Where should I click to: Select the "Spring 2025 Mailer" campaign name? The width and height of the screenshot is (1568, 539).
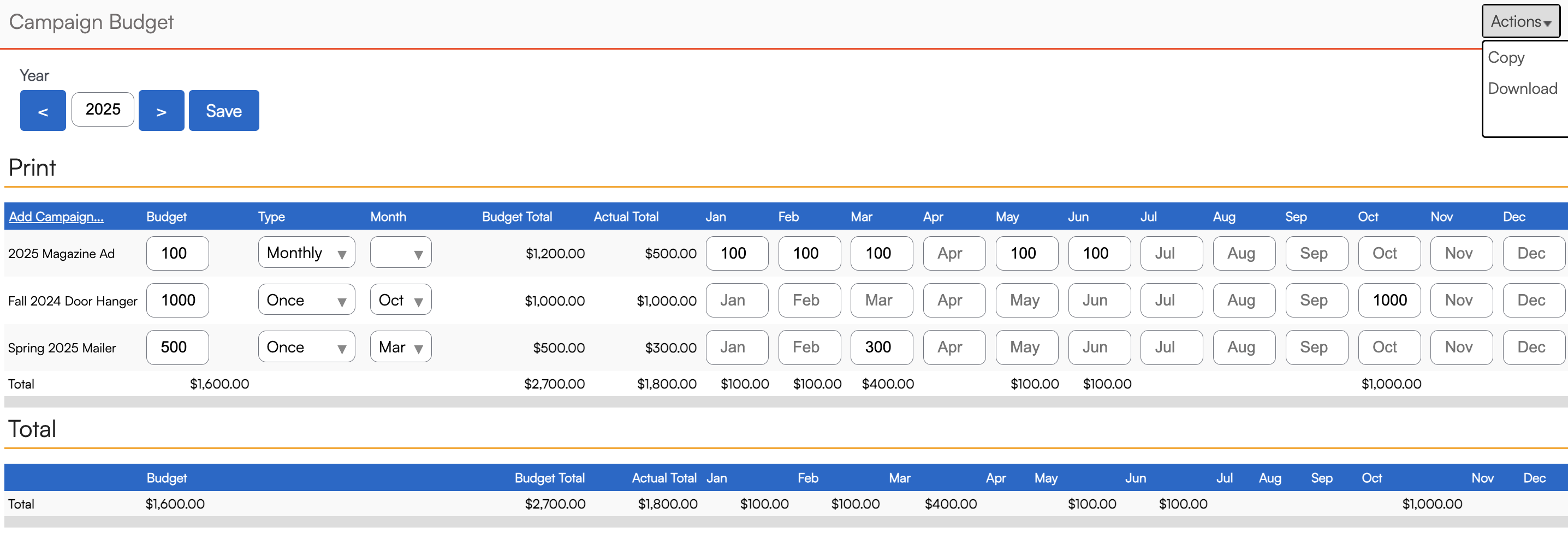(x=62, y=348)
